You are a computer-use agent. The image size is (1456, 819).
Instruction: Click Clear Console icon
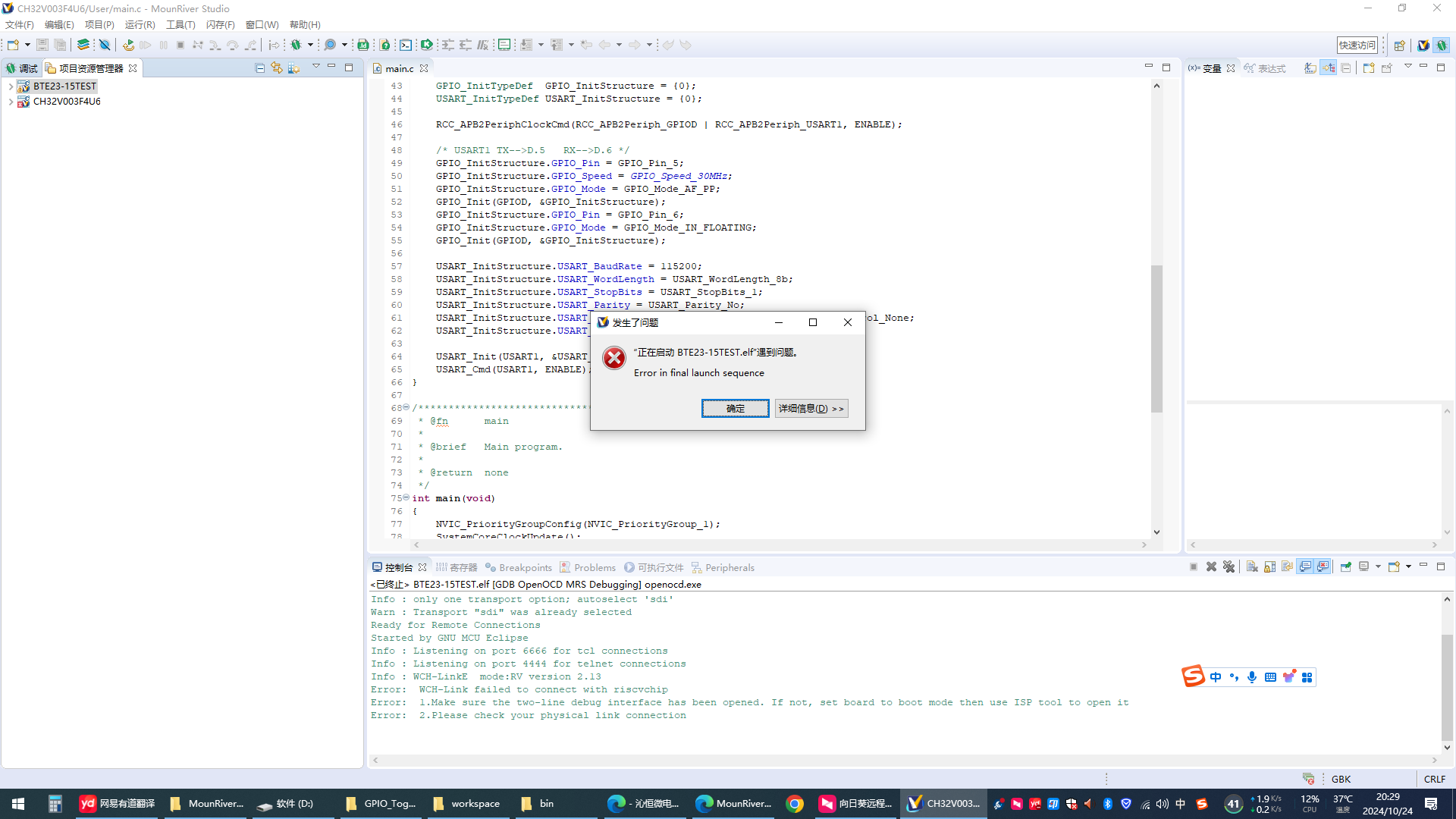tap(1252, 567)
